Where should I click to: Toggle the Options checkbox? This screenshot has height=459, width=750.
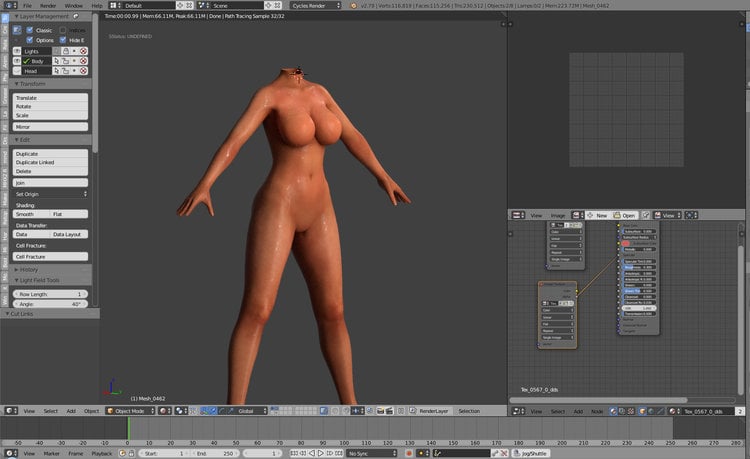pyautogui.click(x=30, y=40)
